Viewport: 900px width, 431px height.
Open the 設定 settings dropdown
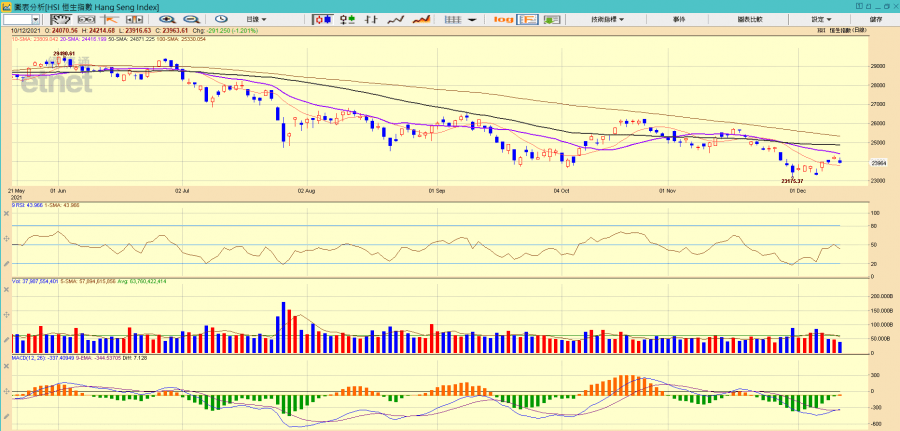[821, 19]
